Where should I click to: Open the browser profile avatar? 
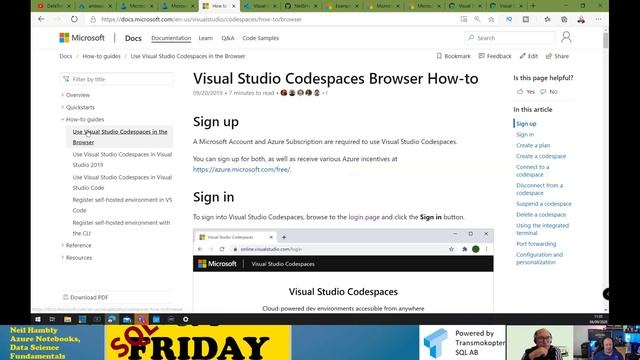click(581, 19)
